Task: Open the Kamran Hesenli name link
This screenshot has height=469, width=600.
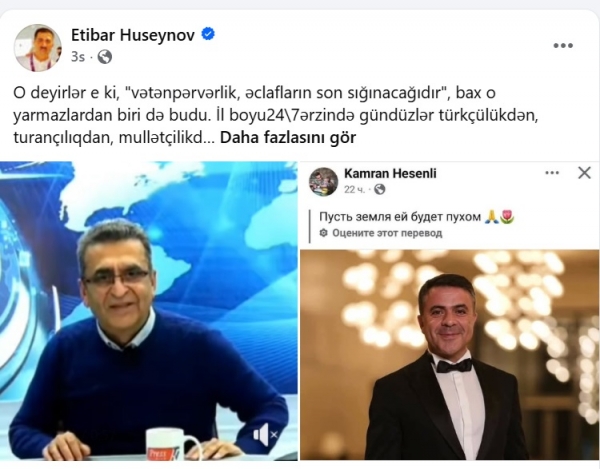Action: coord(390,174)
